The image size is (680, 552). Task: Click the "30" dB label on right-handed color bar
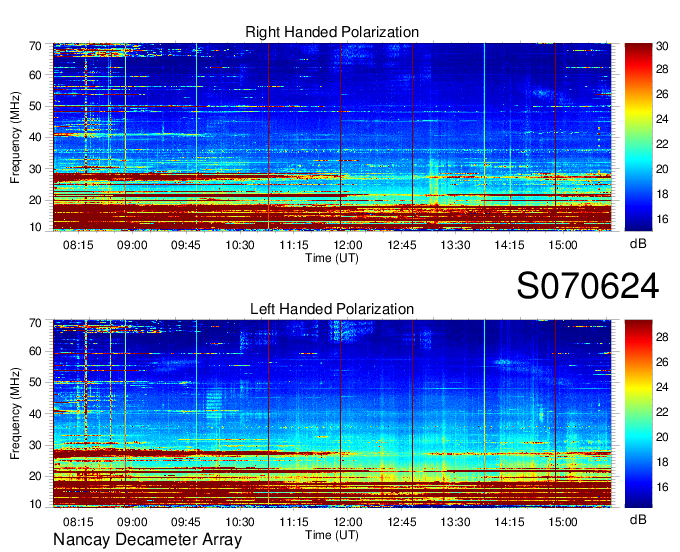click(662, 46)
